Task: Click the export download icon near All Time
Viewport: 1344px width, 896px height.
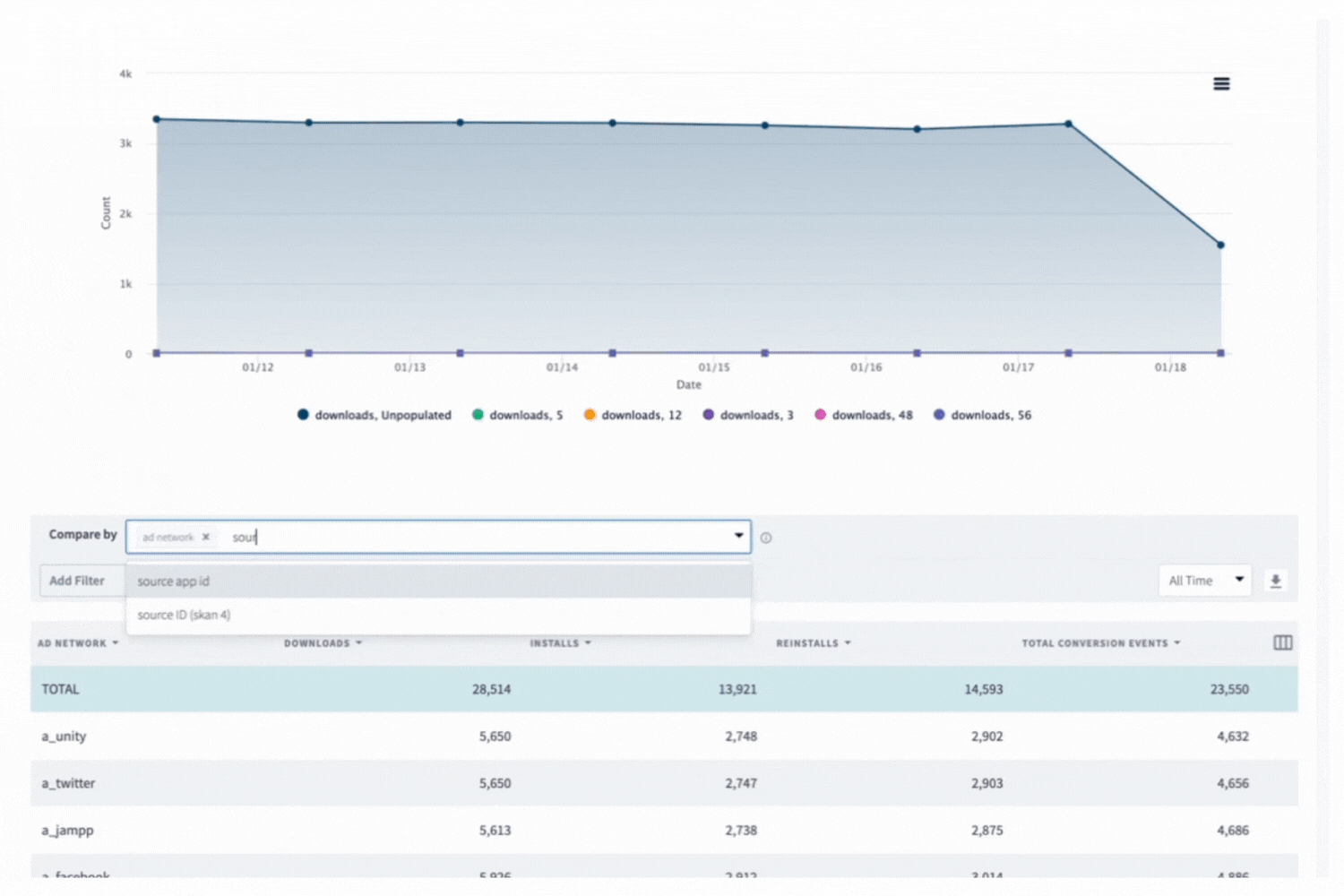Action: click(x=1276, y=581)
